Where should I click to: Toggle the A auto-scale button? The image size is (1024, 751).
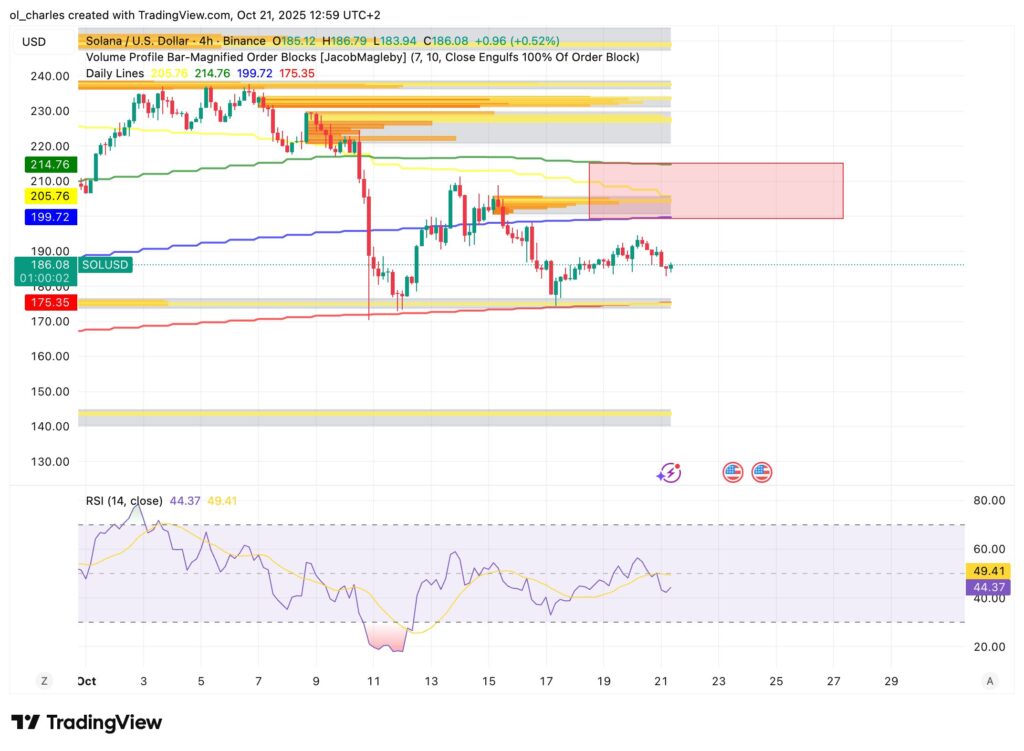[989, 681]
